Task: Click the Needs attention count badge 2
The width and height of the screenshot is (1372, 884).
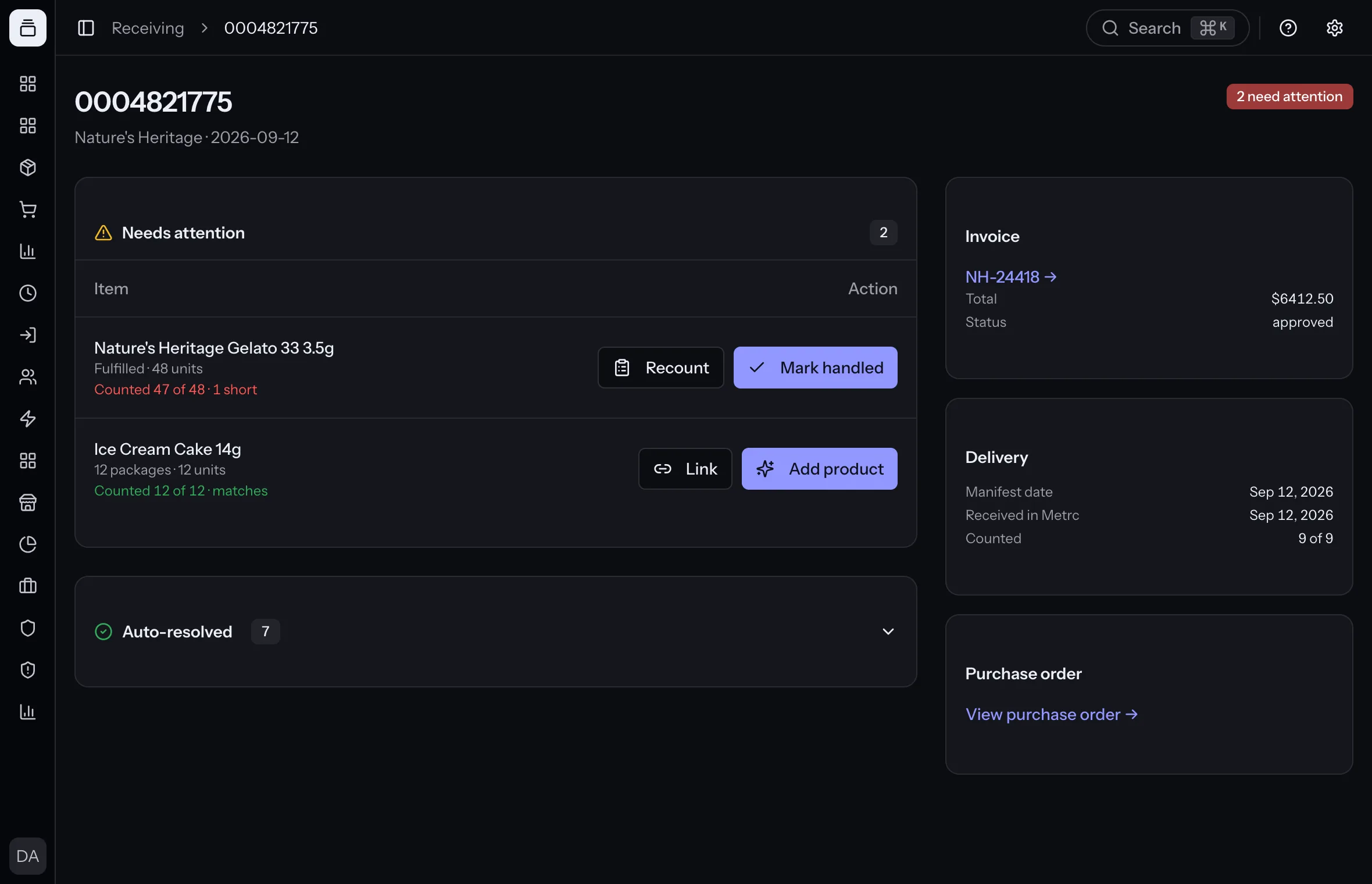Action: 884,233
